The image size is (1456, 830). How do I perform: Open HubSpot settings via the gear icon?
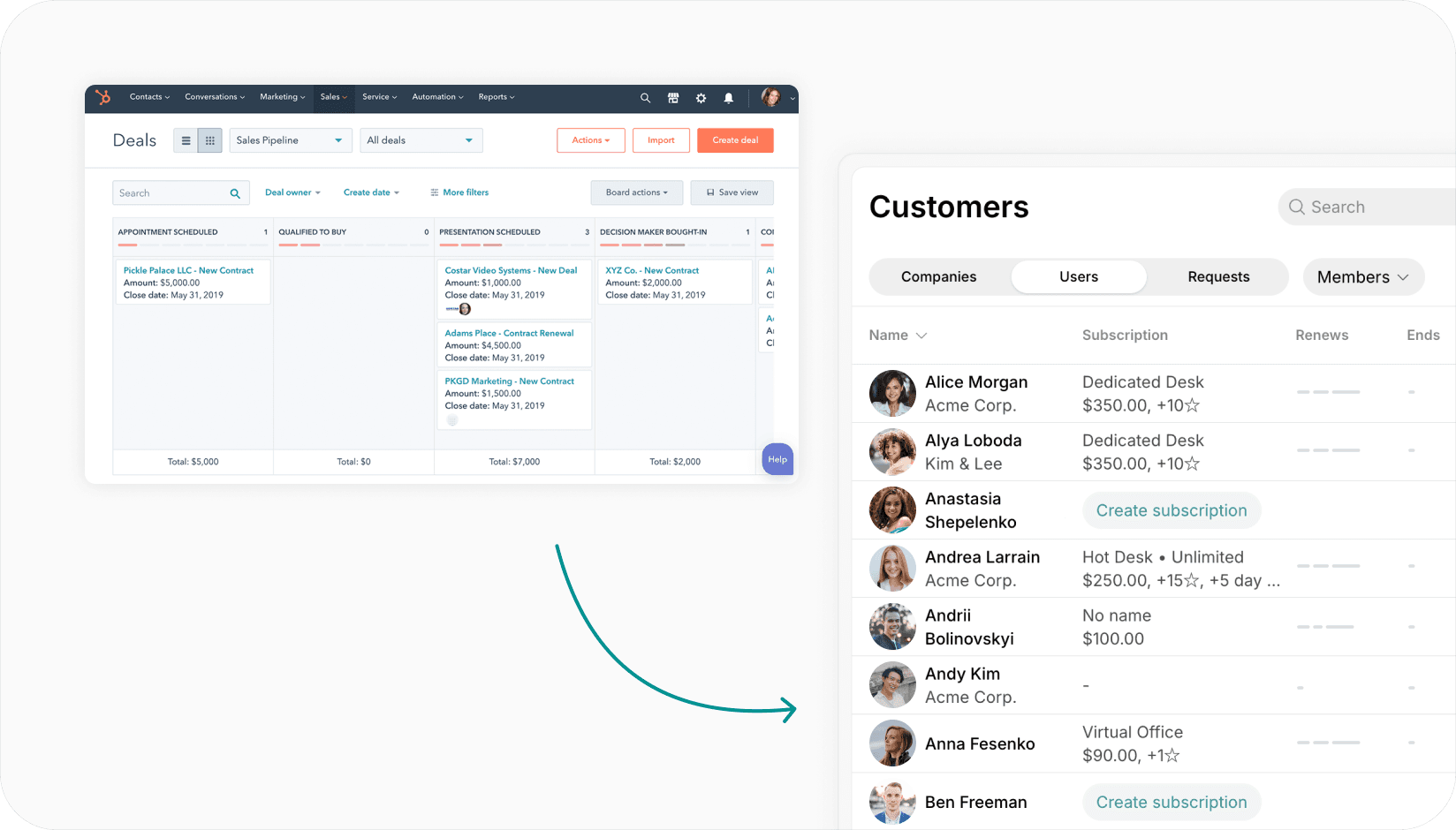(x=701, y=98)
